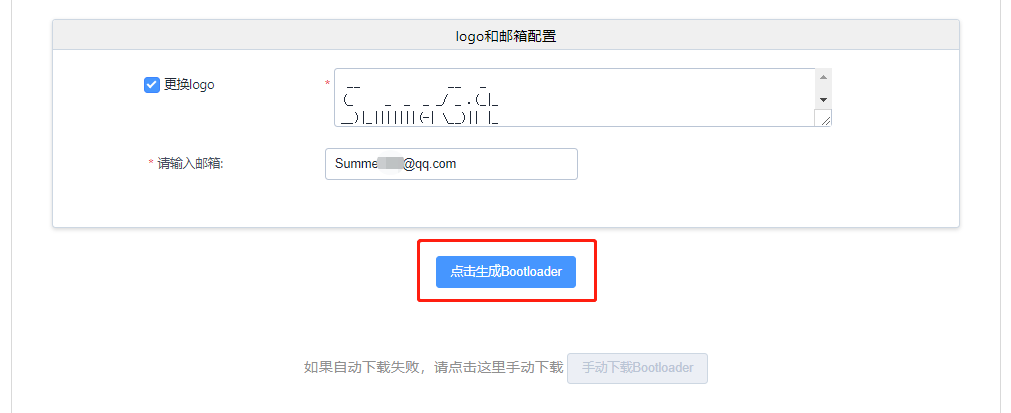
Task: Click the white checkmark inside blue checkbox
Action: pos(152,85)
